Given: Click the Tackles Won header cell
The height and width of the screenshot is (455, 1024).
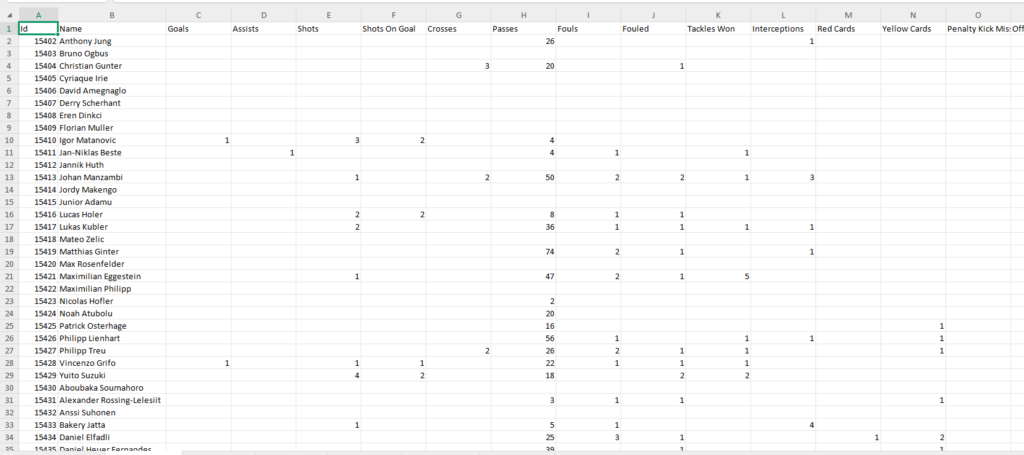Looking at the screenshot, I should pyautogui.click(x=717, y=29).
